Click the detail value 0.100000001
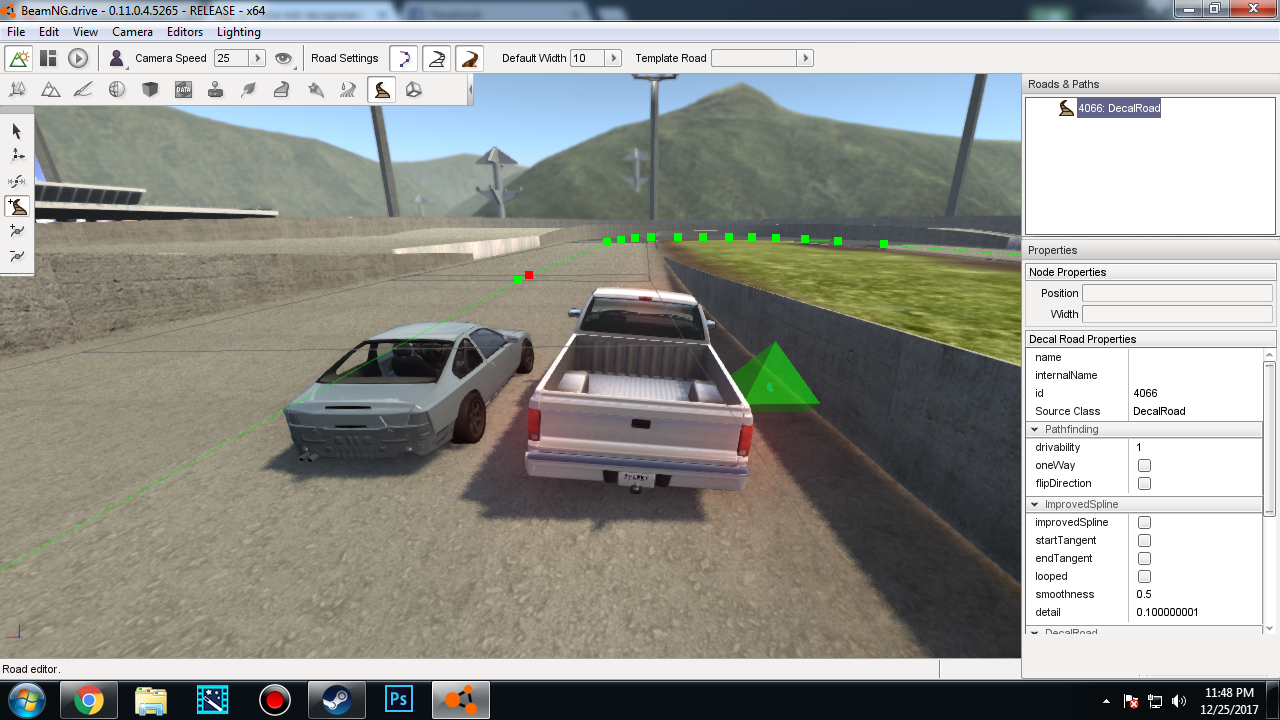Viewport: 1280px width, 720px height. [x=1167, y=612]
